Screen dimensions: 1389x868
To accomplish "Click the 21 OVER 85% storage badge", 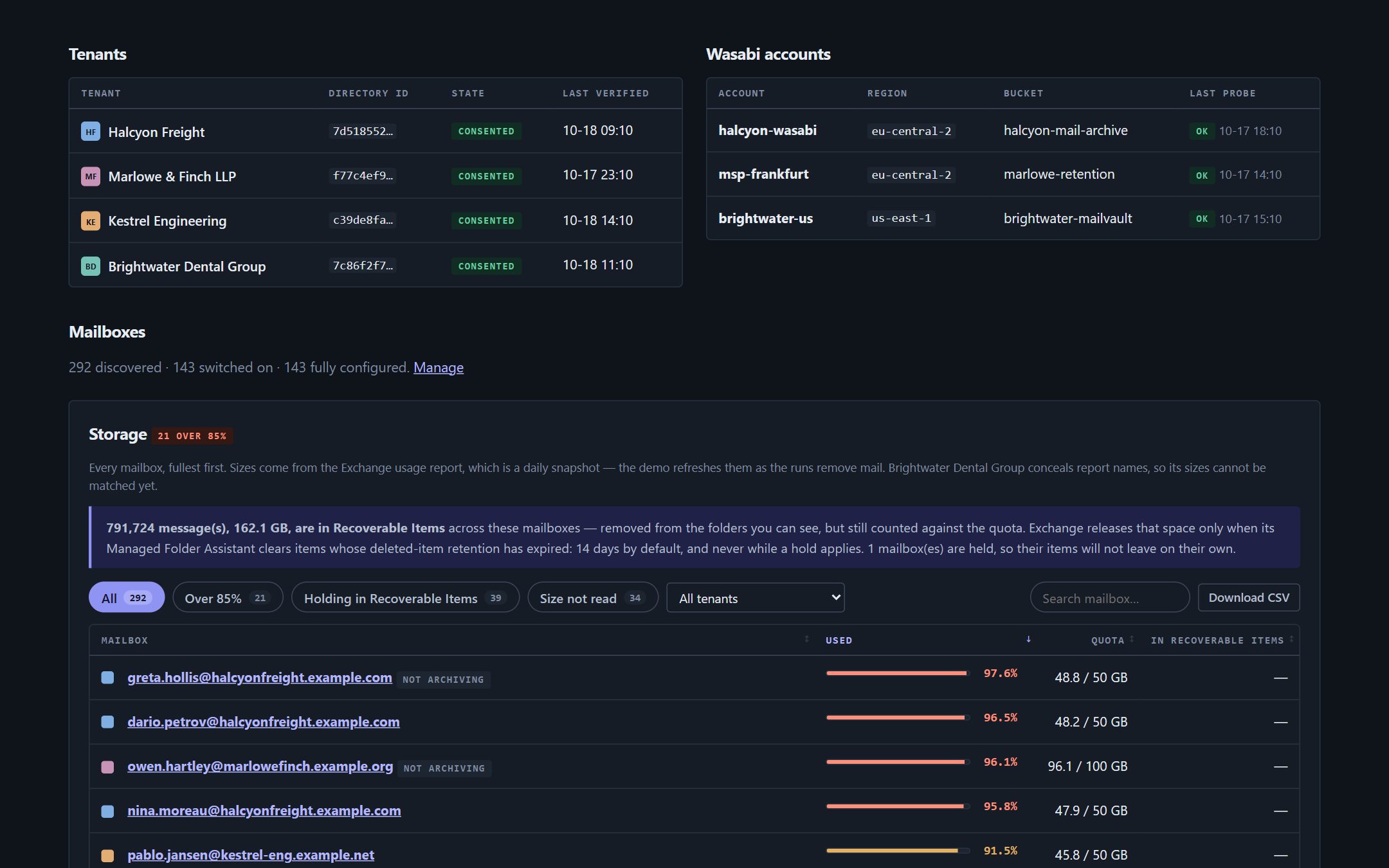I will (x=192, y=436).
